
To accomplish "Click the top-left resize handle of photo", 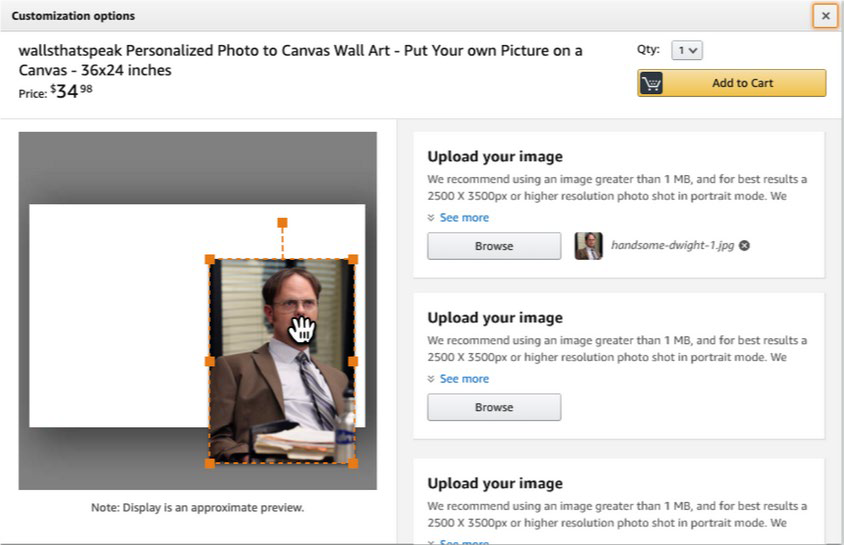I will [210, 260].
